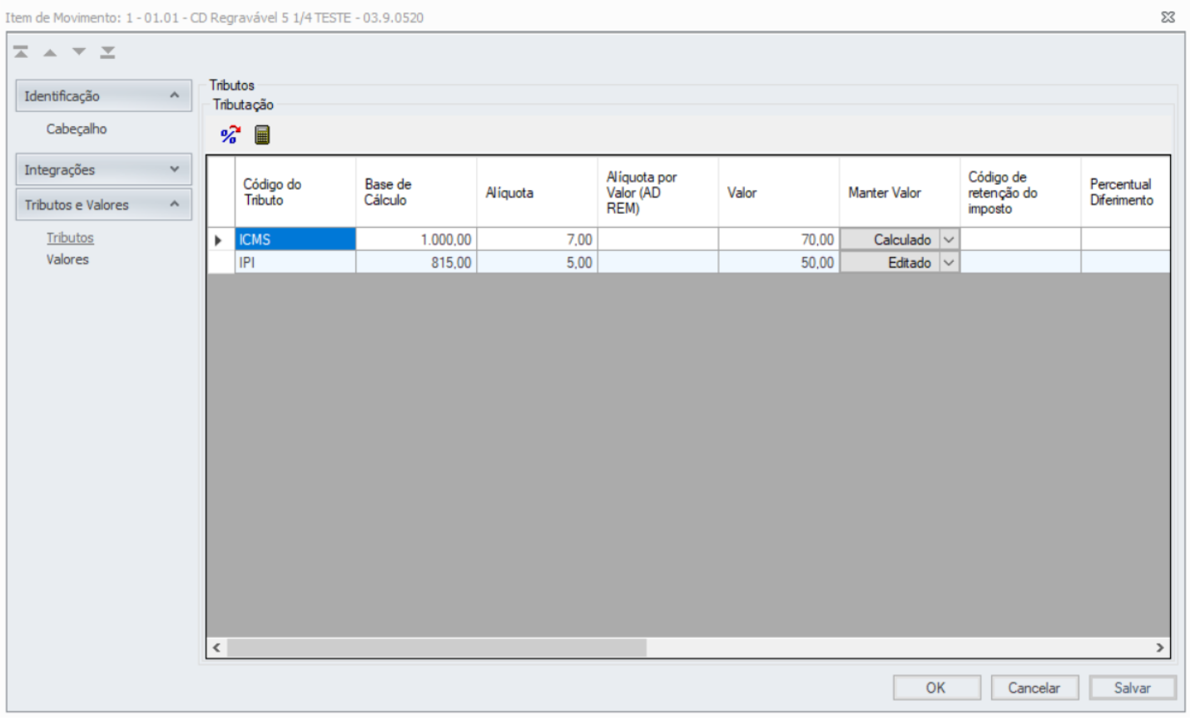This screenshot has width=1190, height=718.
Task: Go to the first record using the navigation arrow
Action: [20, 52]
